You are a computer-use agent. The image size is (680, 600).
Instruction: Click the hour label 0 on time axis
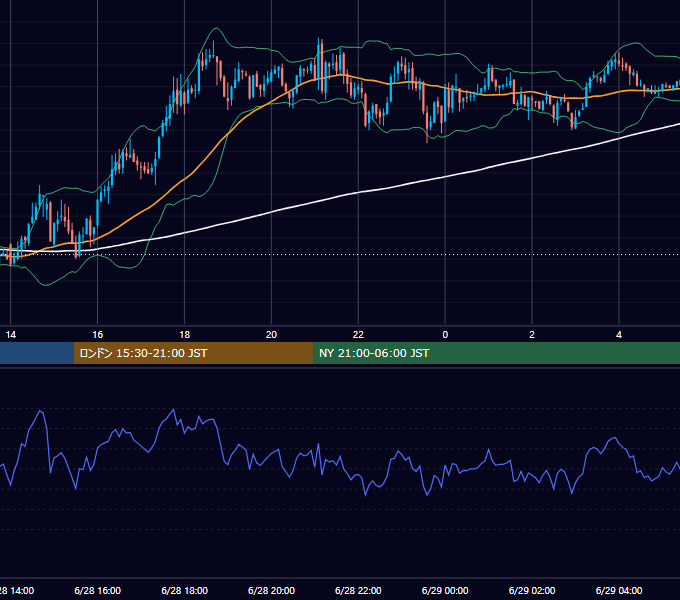pos(445,335)
